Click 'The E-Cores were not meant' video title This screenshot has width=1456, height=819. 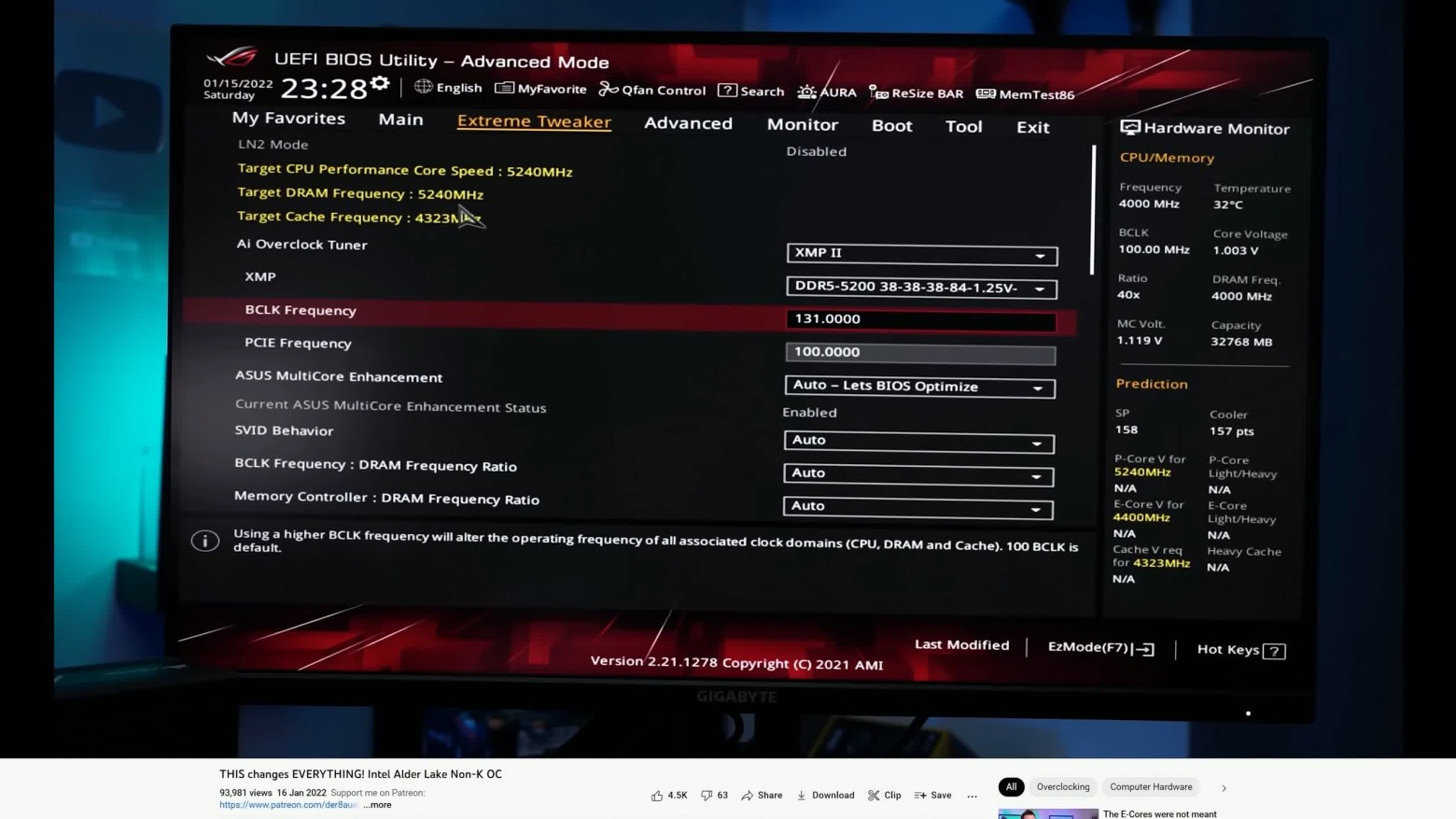click(1160, 814)
